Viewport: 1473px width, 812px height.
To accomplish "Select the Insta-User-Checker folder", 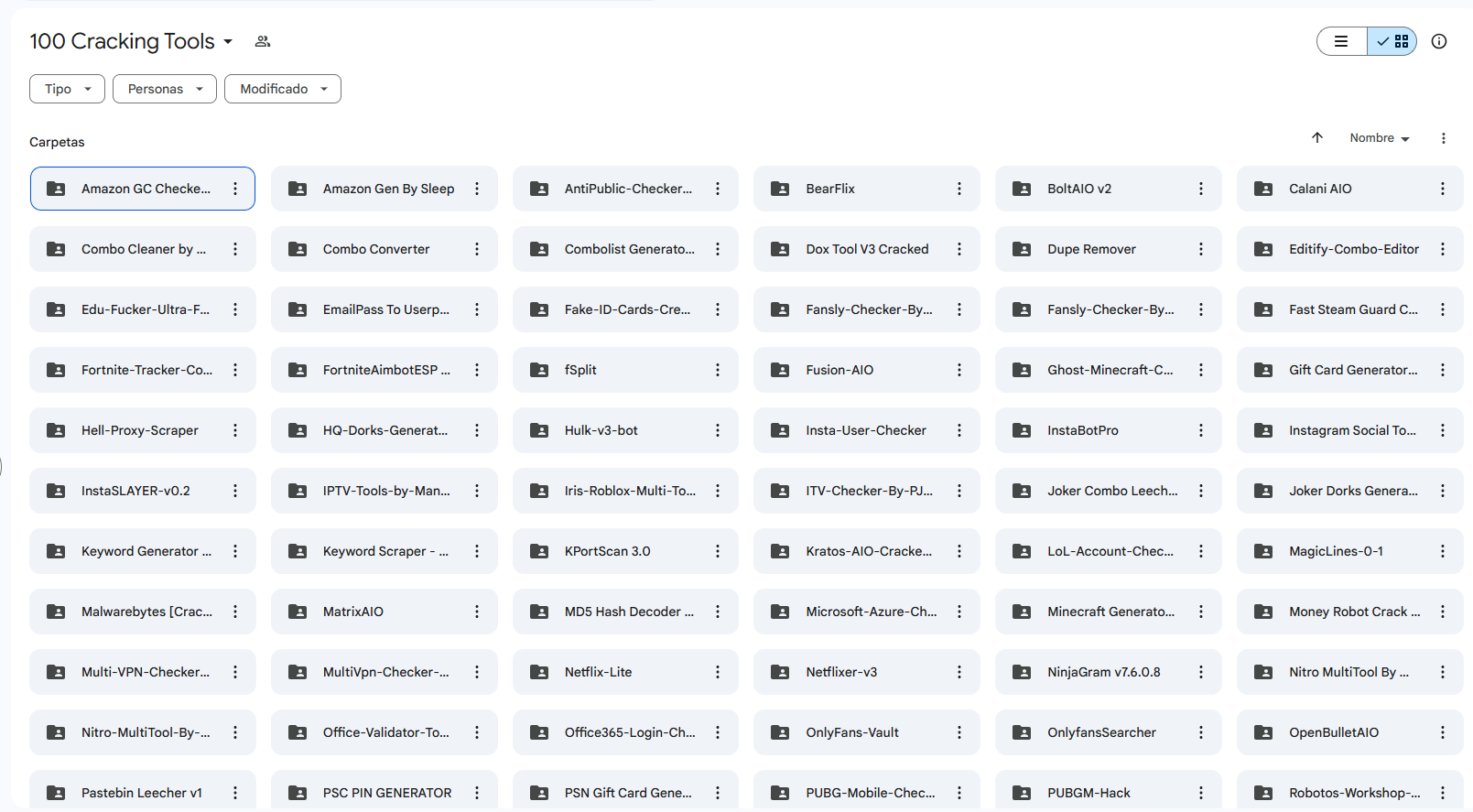I will (867, 430).
